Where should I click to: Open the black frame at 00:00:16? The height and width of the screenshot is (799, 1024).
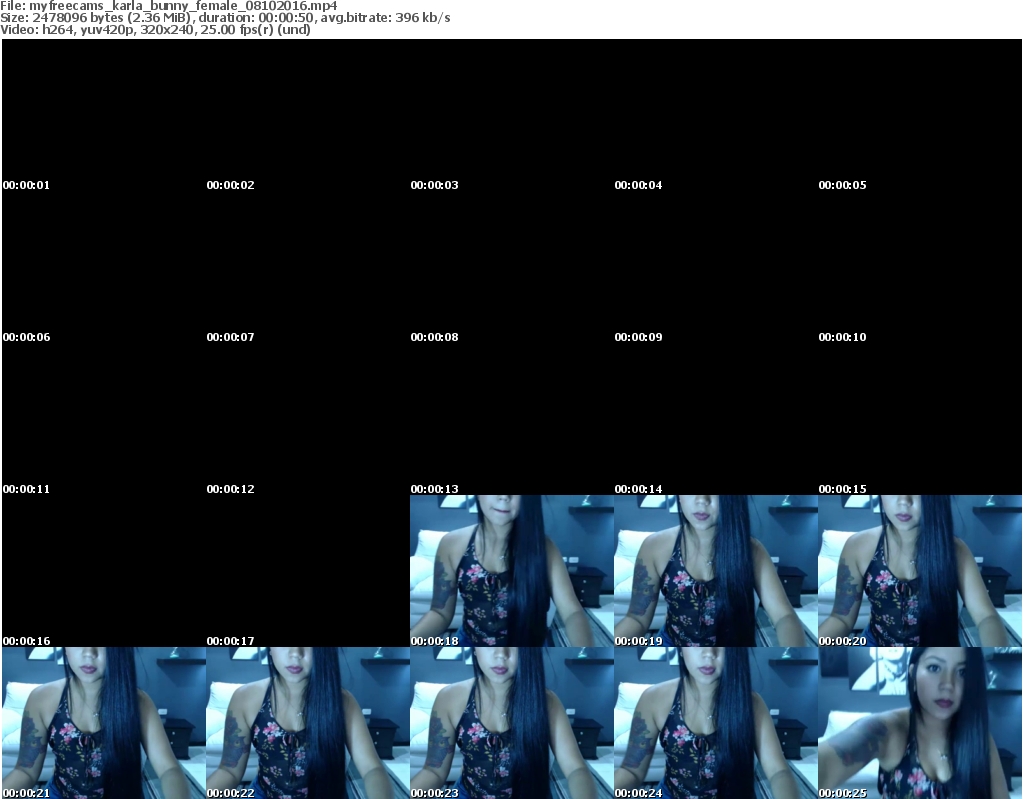click(104, 571)
